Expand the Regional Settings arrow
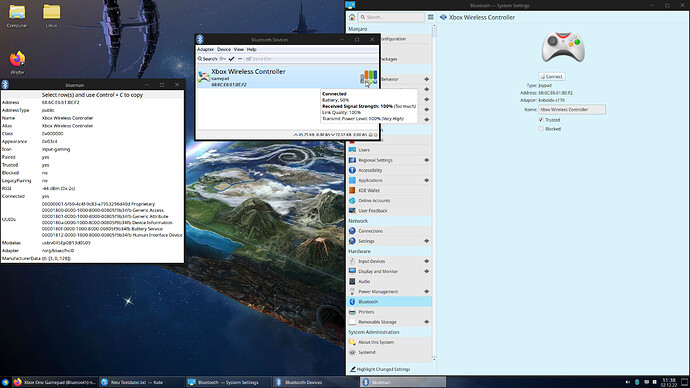 tap(426, 160)
